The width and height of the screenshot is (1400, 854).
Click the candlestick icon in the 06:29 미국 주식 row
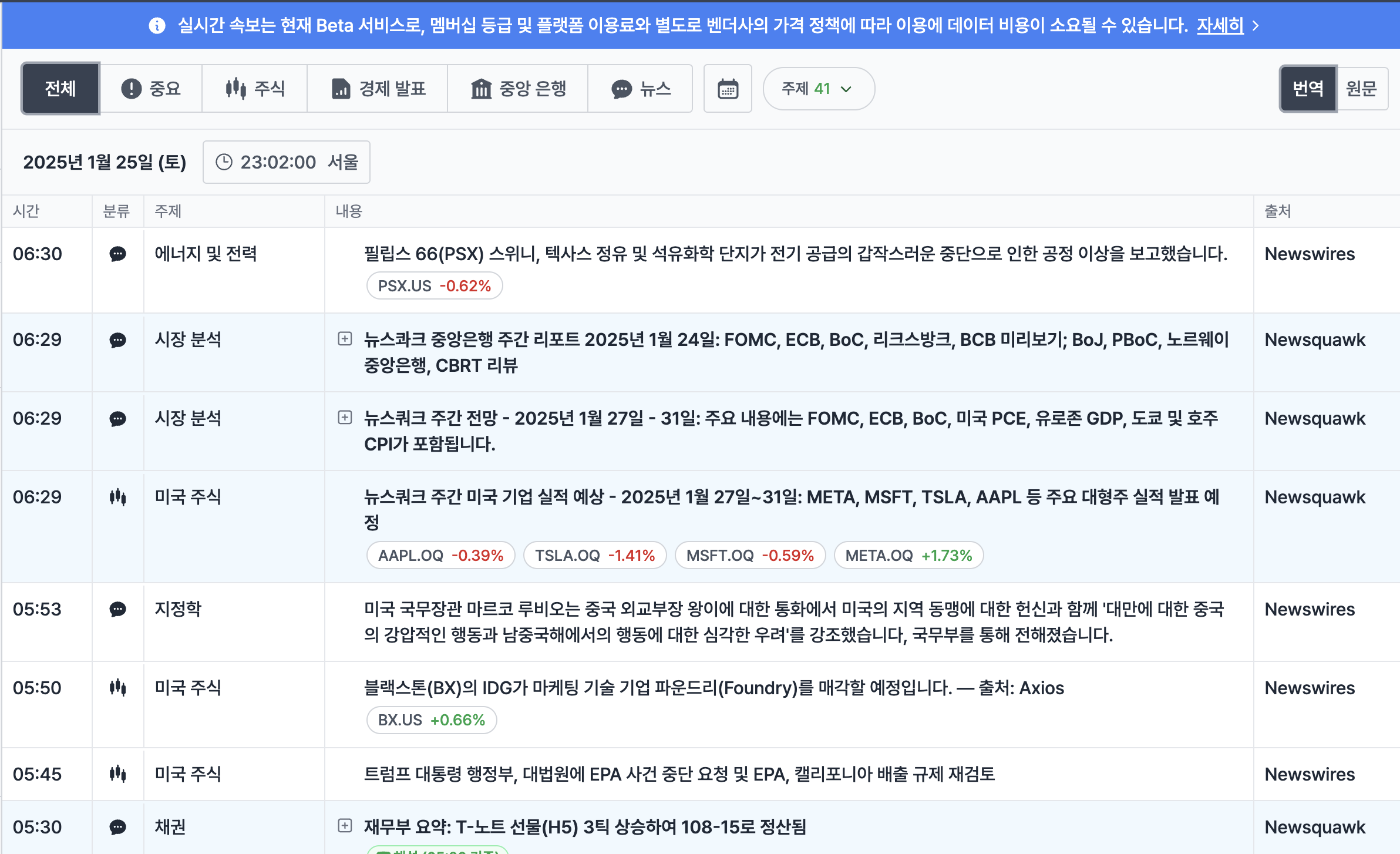pyautogui.click(x=117, y=497)
